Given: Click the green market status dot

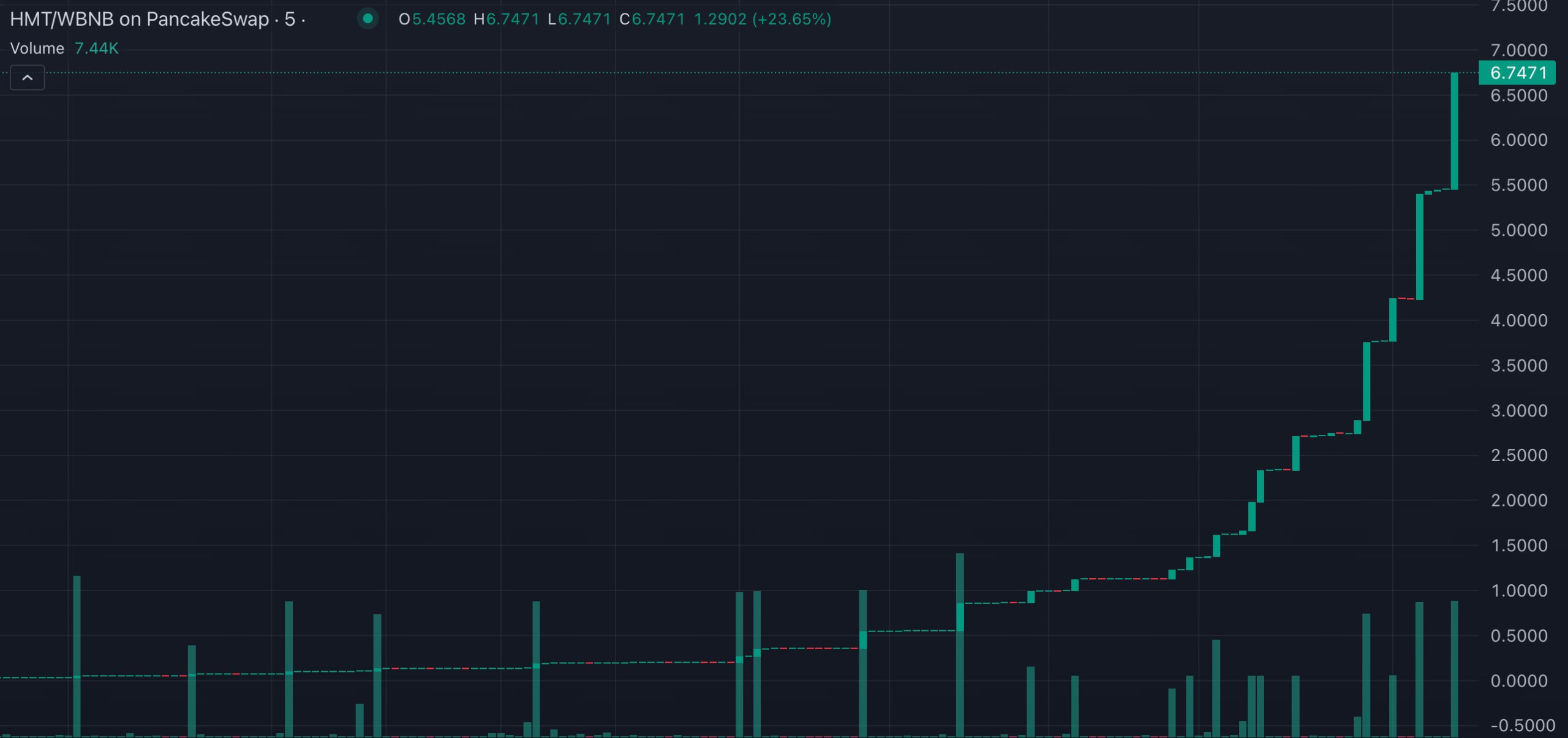Looking at the screenshot, I should pyautogui.click(x=367, y=19).
